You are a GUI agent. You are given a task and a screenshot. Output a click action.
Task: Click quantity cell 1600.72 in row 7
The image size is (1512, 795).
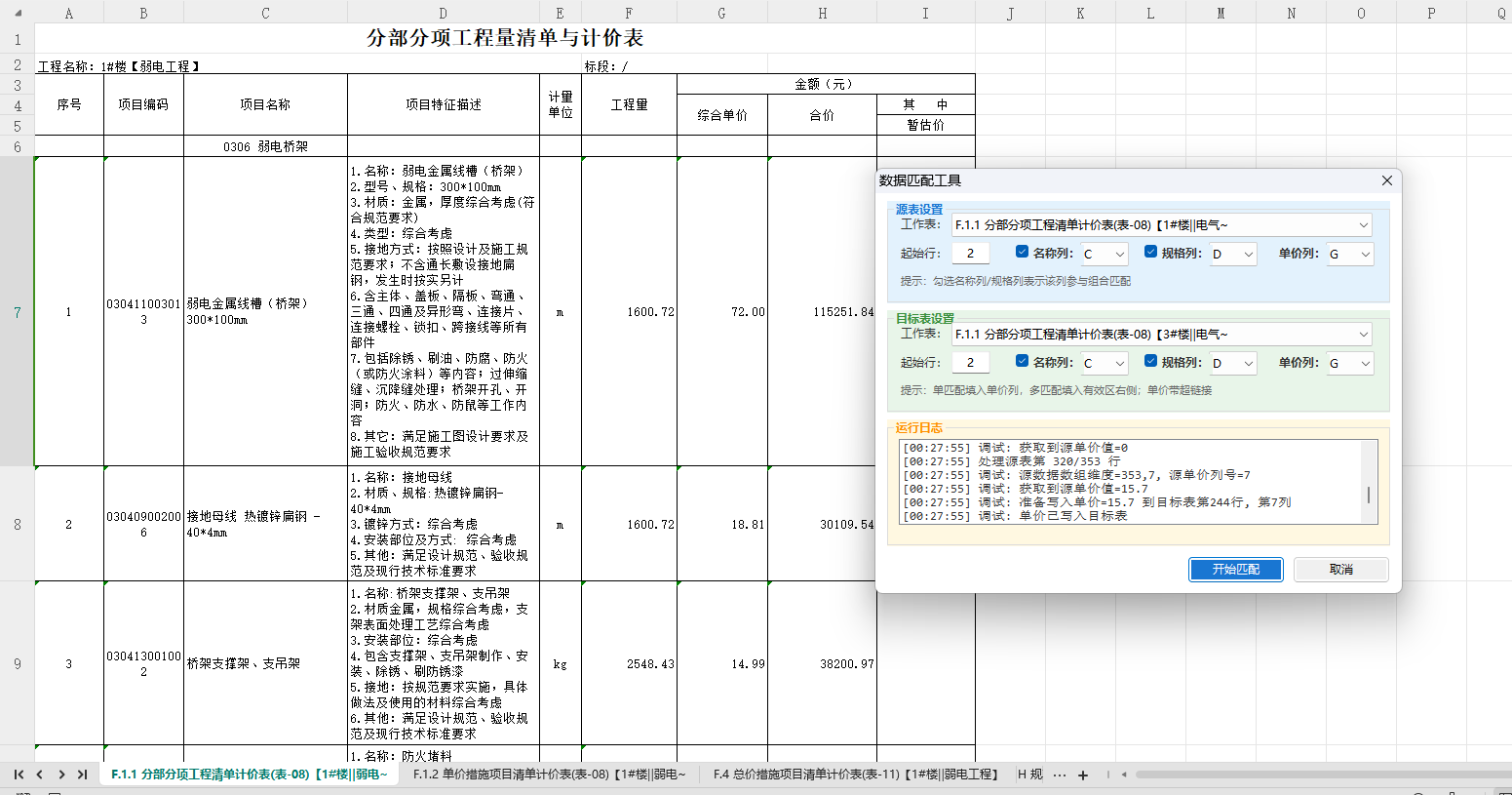tap(630, 312)
